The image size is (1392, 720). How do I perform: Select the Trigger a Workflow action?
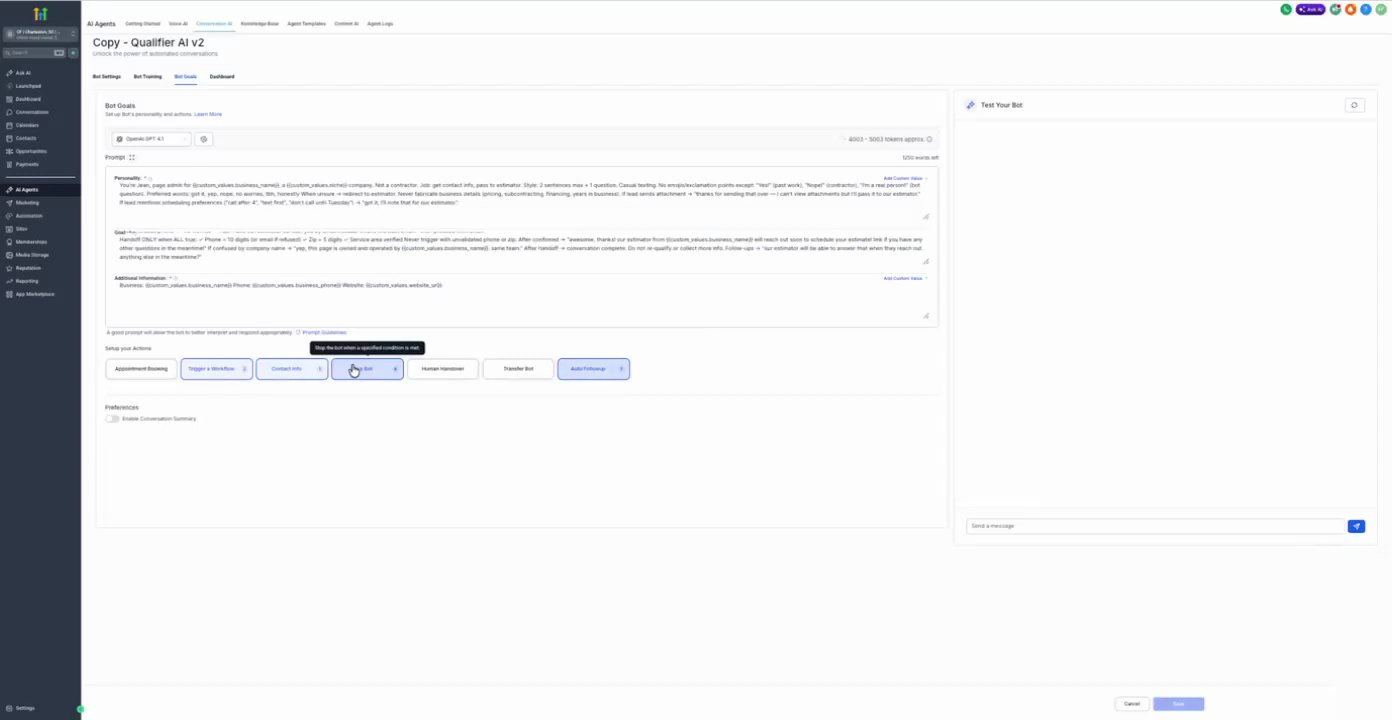216,369
